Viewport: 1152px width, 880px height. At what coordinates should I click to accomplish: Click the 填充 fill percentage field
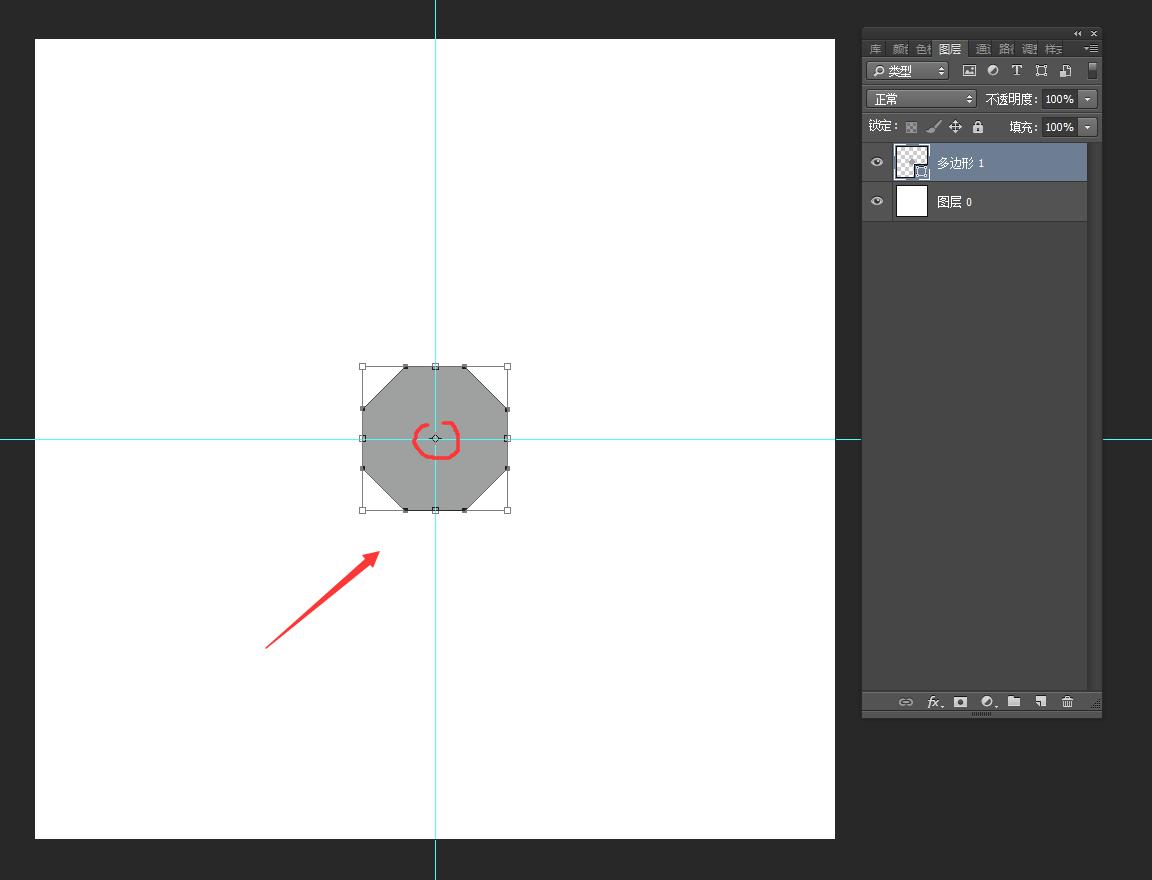point(1059,127)
